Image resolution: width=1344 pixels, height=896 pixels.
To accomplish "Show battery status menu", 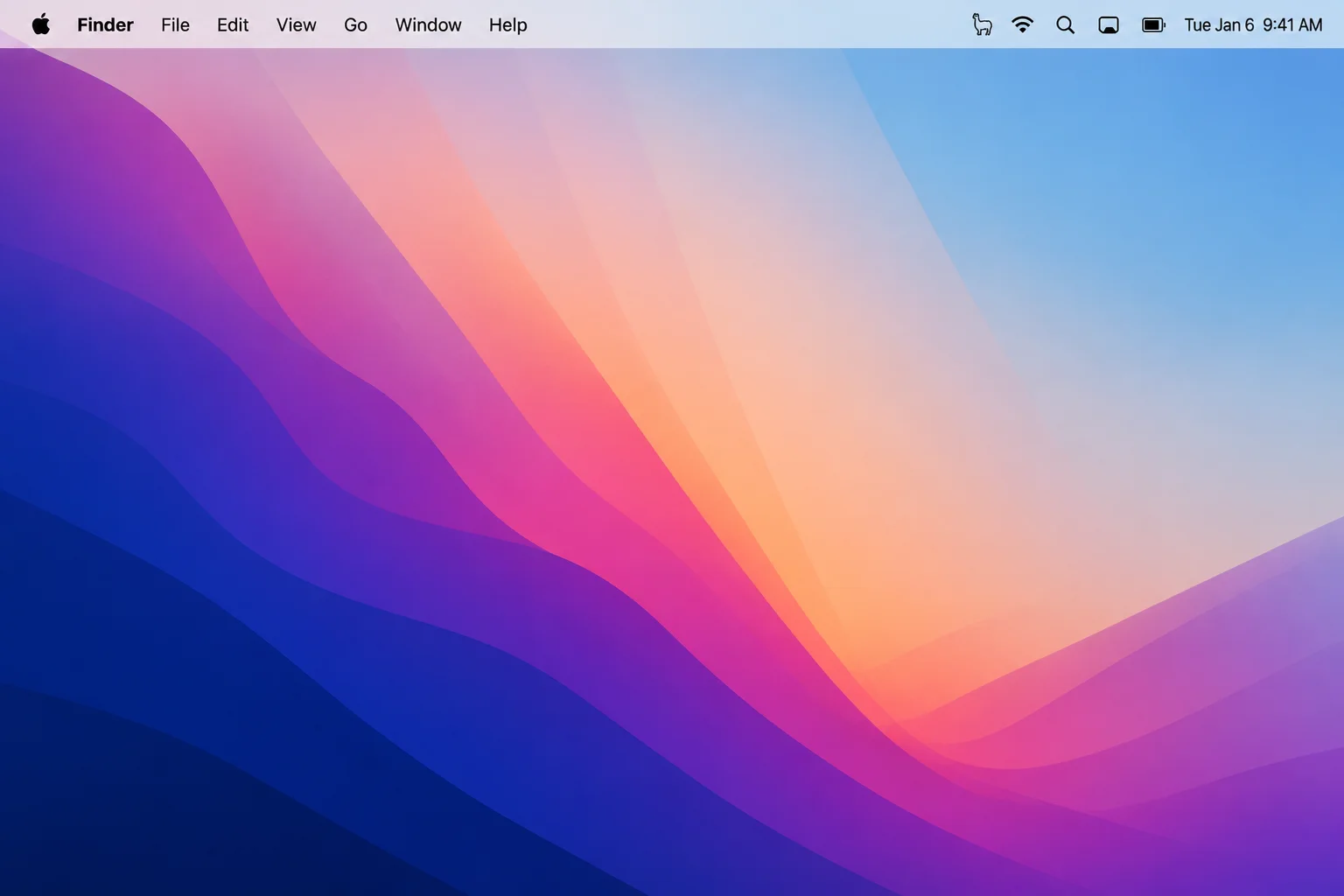I will point(1154,24).
